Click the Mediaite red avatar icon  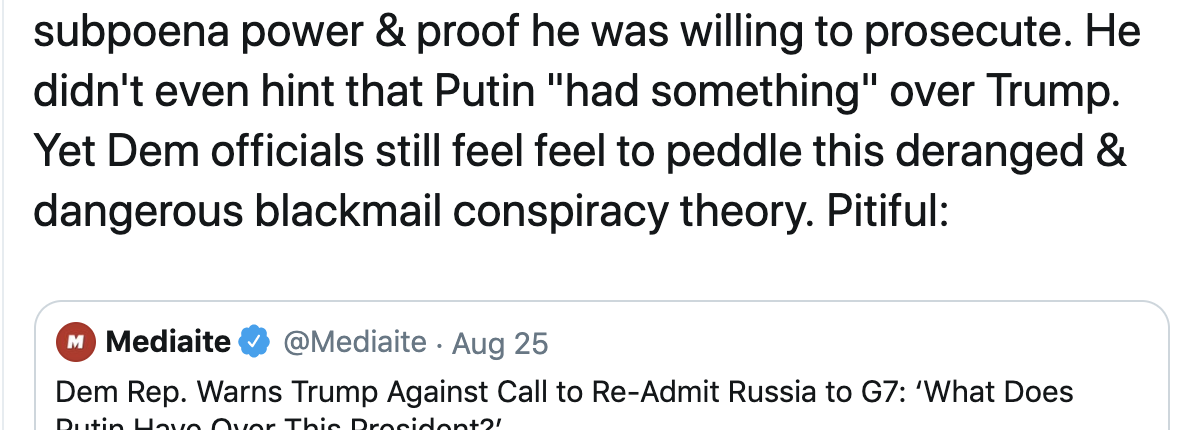(76, 342)
